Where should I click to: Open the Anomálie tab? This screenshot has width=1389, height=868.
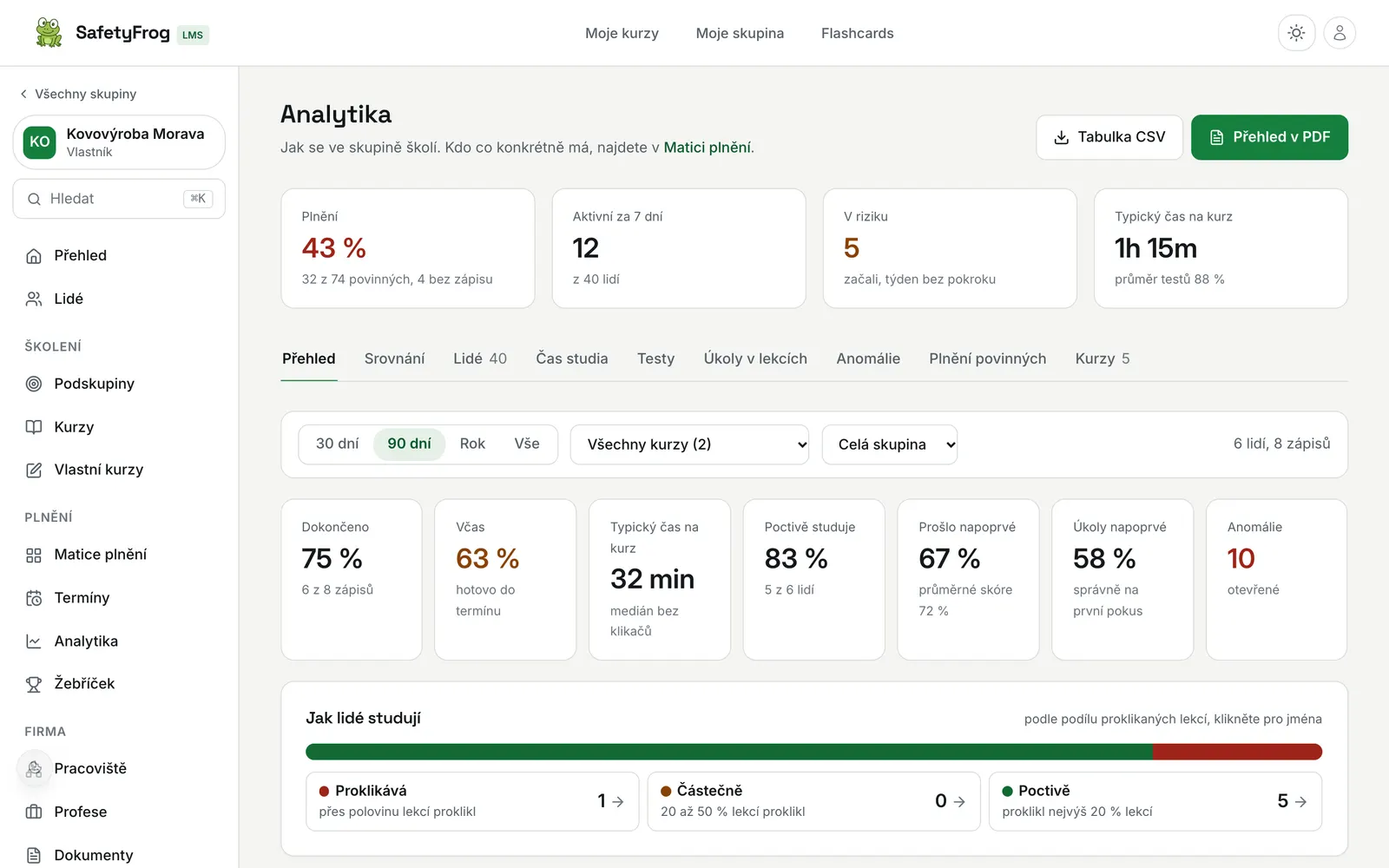868,358
